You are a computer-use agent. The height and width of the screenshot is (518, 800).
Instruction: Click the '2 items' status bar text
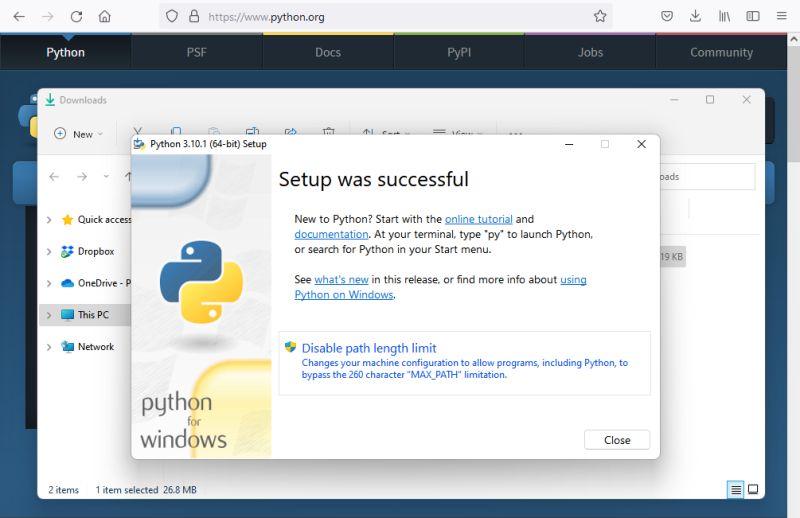click(x=64, y=490)
